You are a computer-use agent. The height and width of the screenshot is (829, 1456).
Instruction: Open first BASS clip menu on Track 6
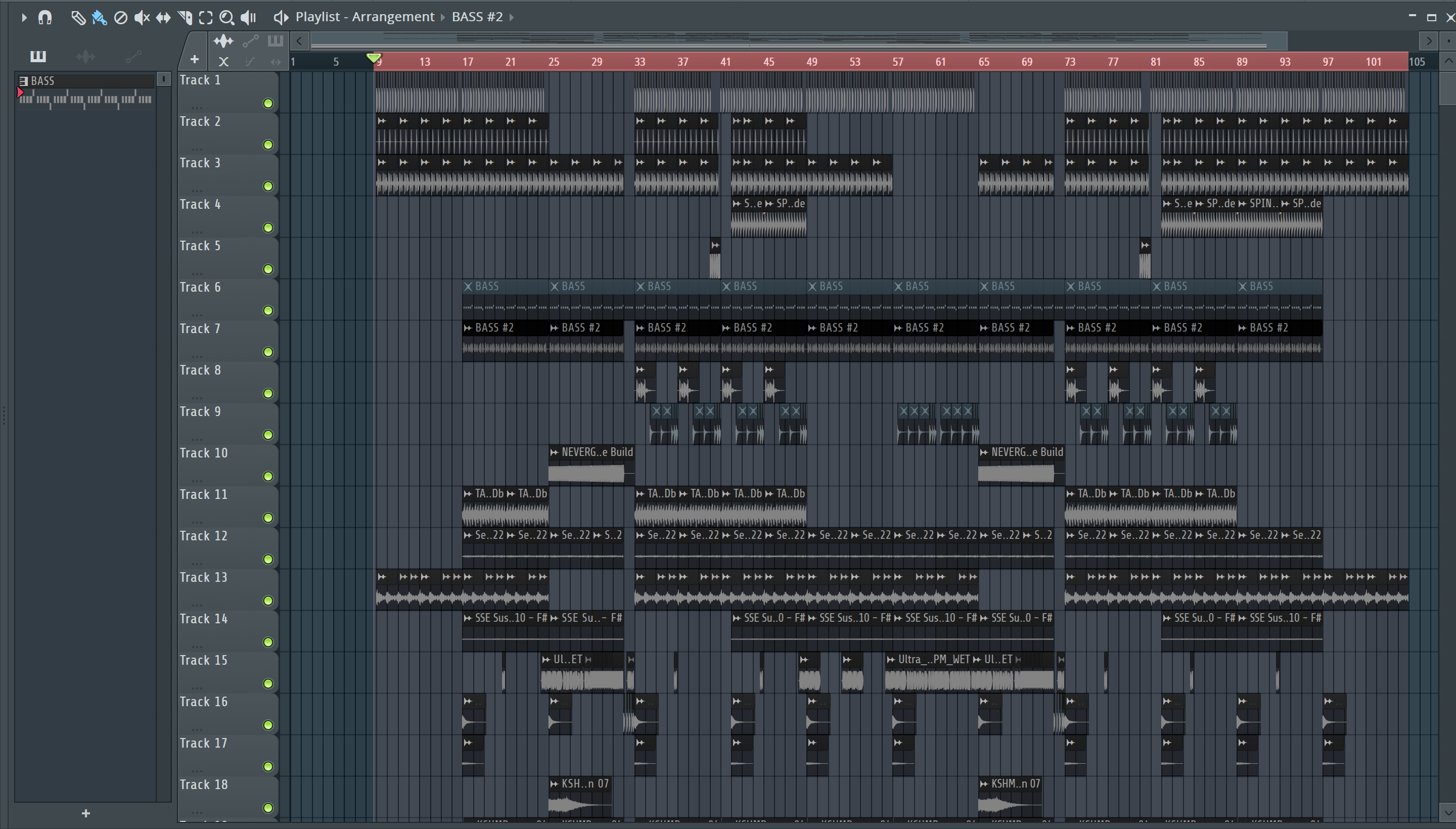click(468, 287)
